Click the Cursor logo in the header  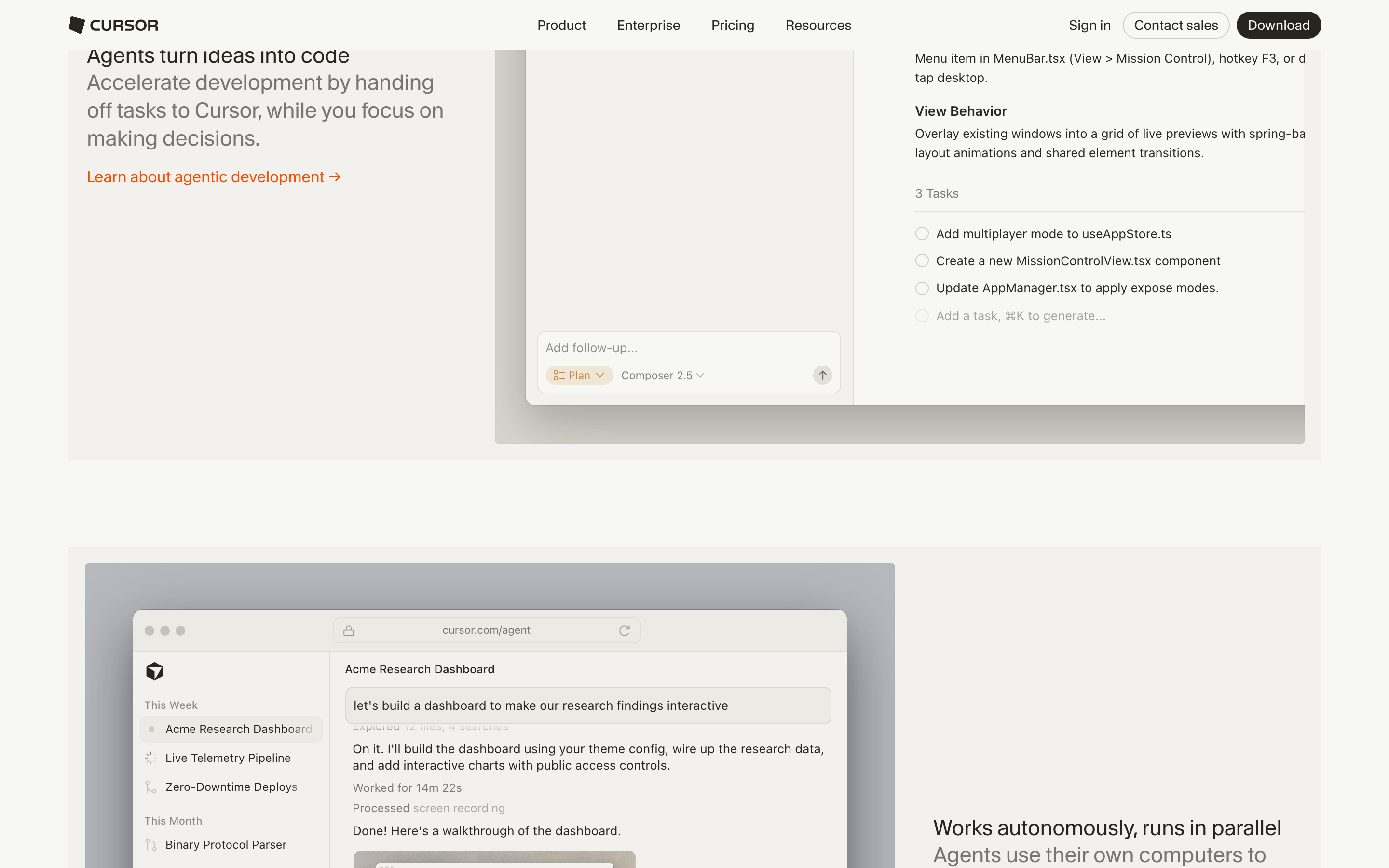(114, 25)
